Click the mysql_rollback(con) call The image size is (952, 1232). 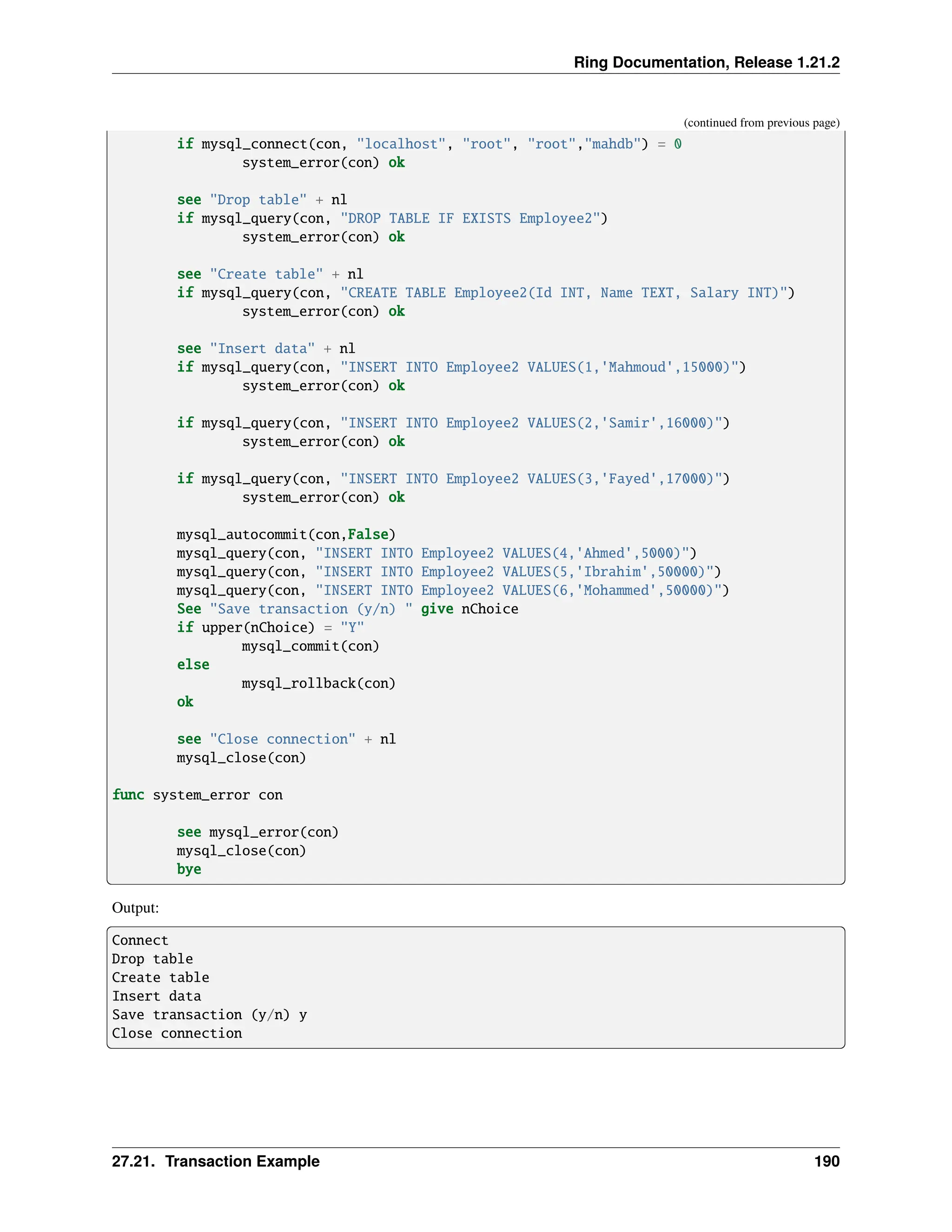point(318,684)
